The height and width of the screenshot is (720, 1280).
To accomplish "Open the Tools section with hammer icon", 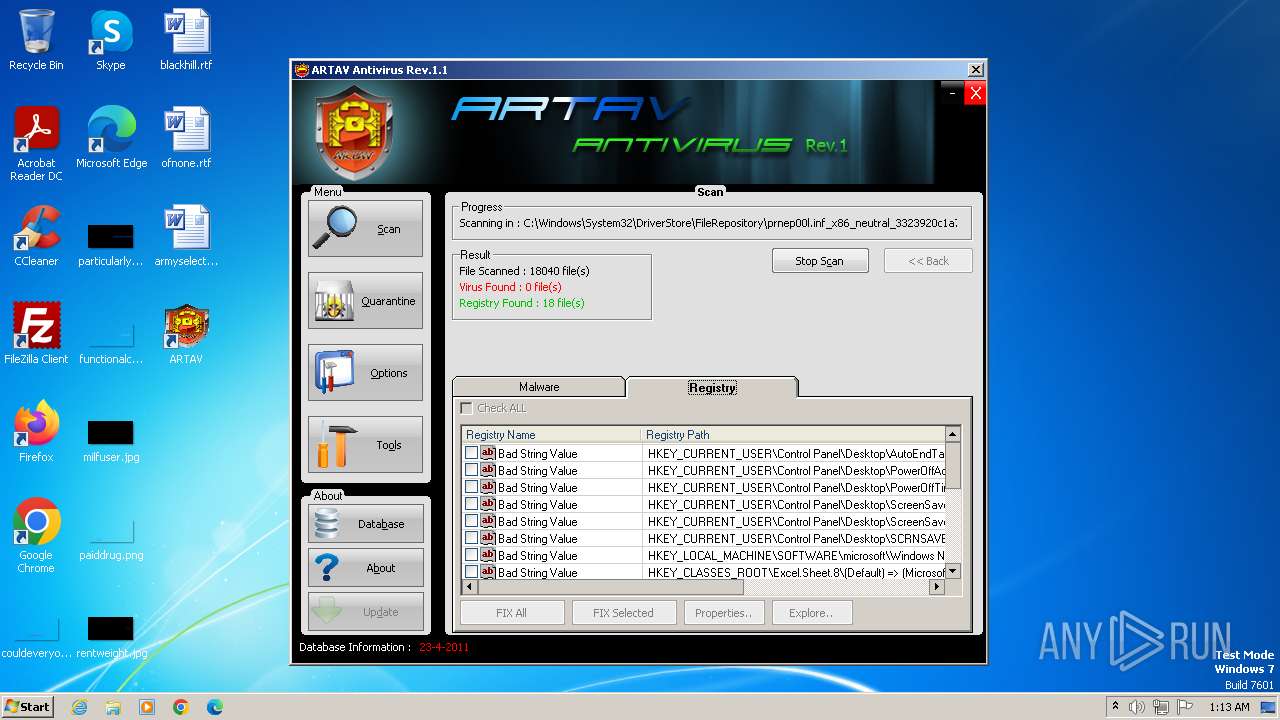I will click(x=365, y=445).
